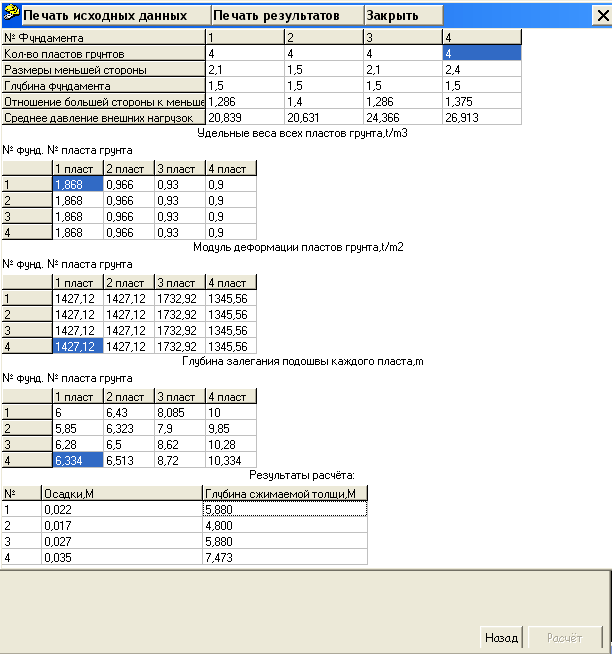Select cell with value 1,375
This screenshot has height=654, width=612.
pos(482,102)
